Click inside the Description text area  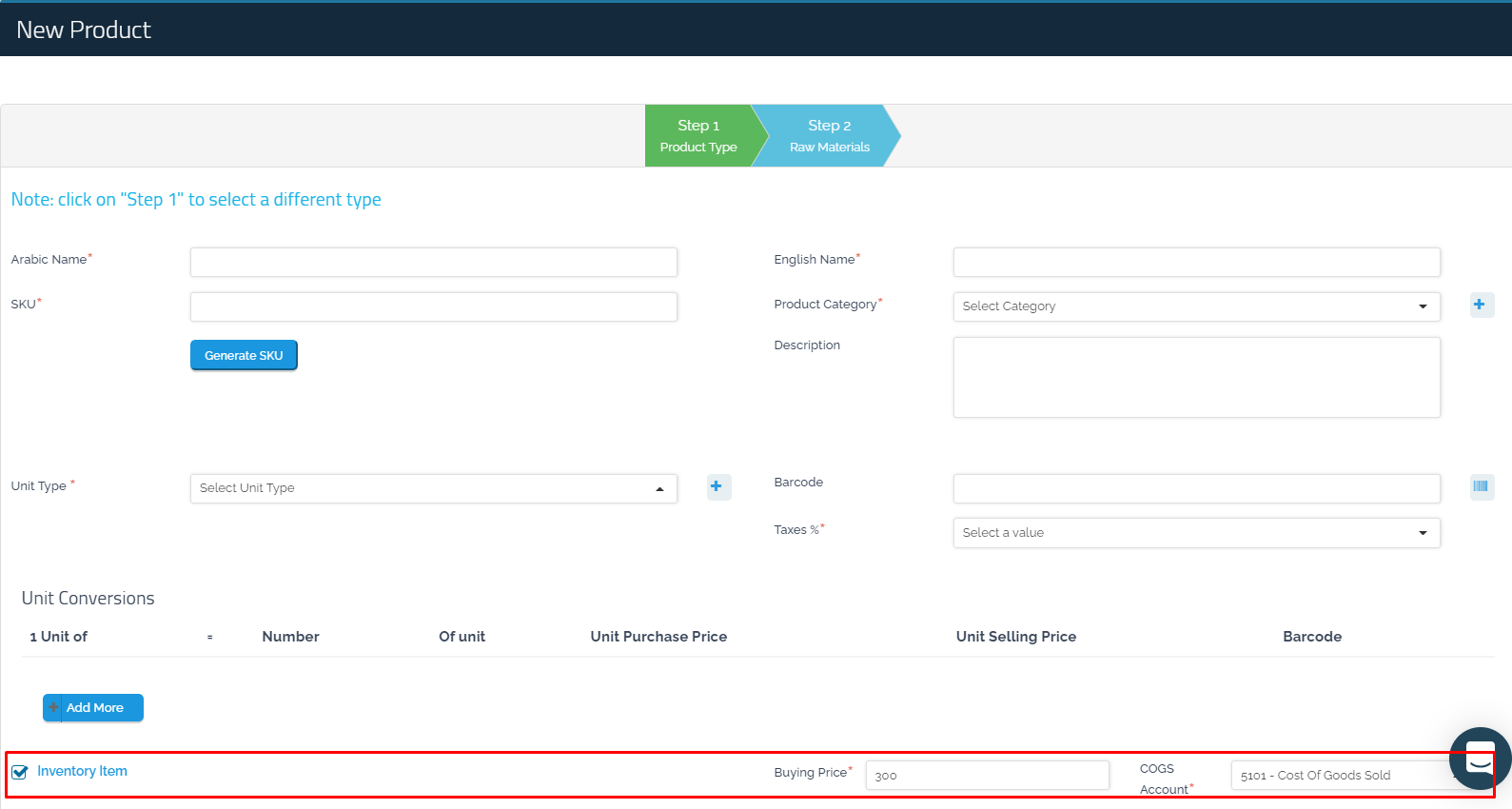[1195, 377]
